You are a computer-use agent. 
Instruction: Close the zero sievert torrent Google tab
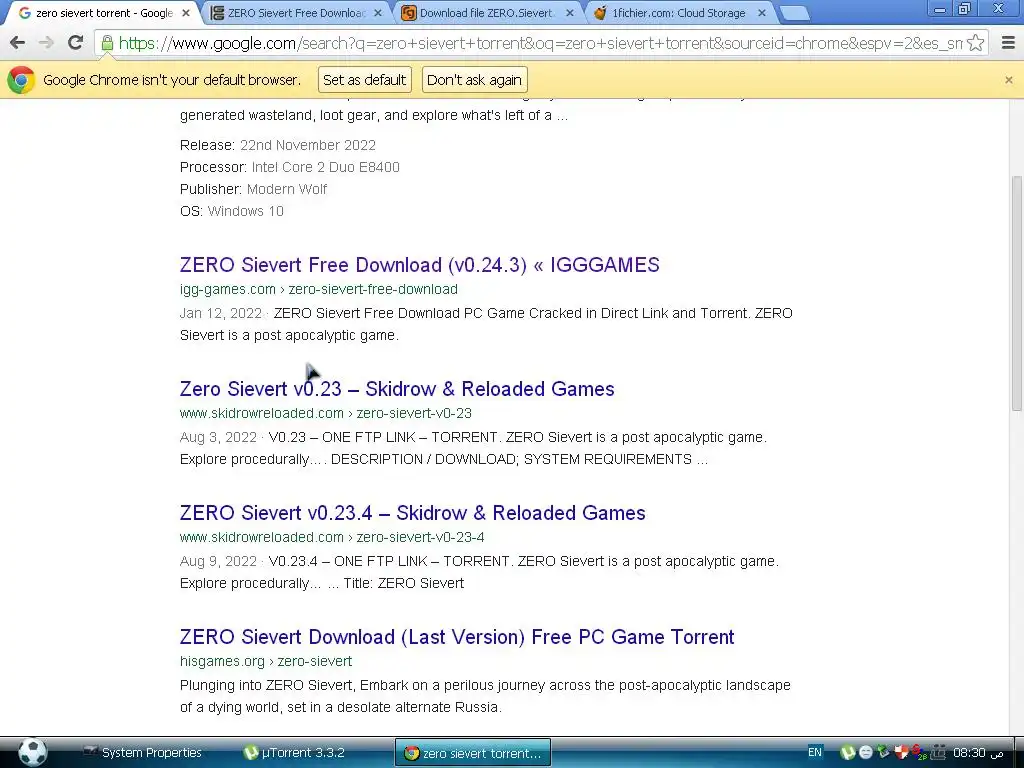[x=185, y=13]
